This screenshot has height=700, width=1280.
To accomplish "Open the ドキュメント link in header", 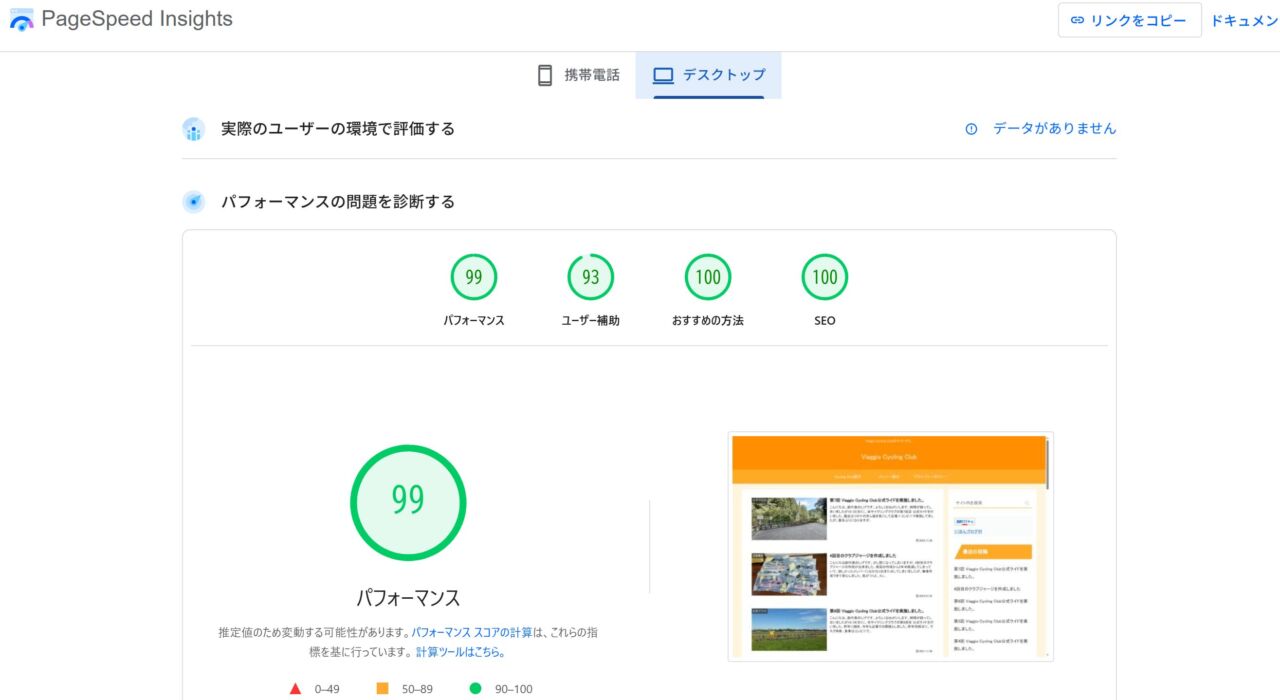I will [1244, 20].
